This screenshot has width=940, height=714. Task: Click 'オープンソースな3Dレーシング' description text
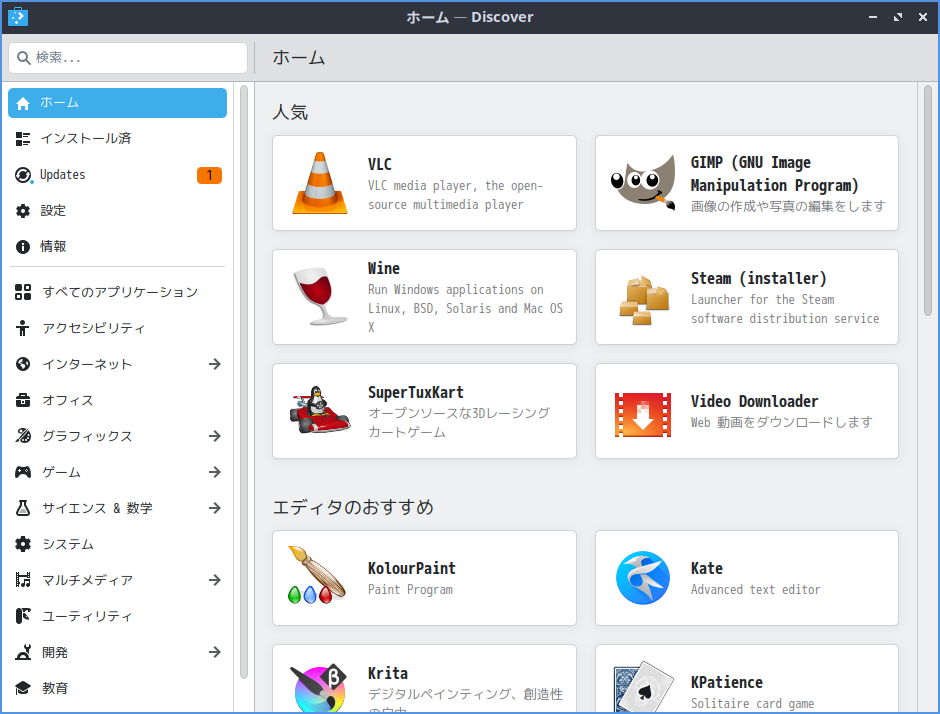[x=459, y=413]
